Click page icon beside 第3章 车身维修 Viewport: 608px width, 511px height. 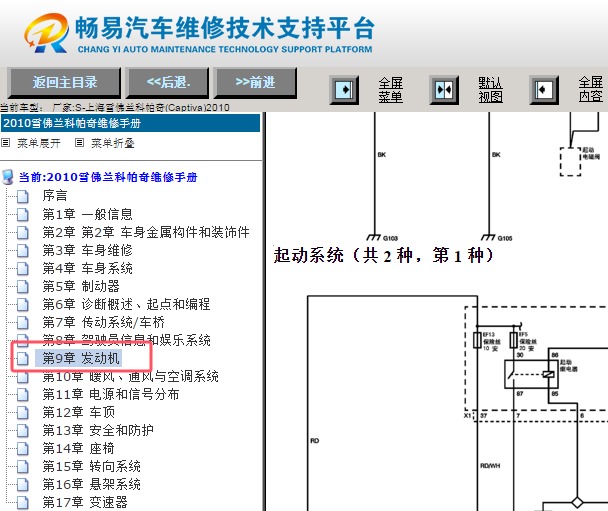point(23,250)
